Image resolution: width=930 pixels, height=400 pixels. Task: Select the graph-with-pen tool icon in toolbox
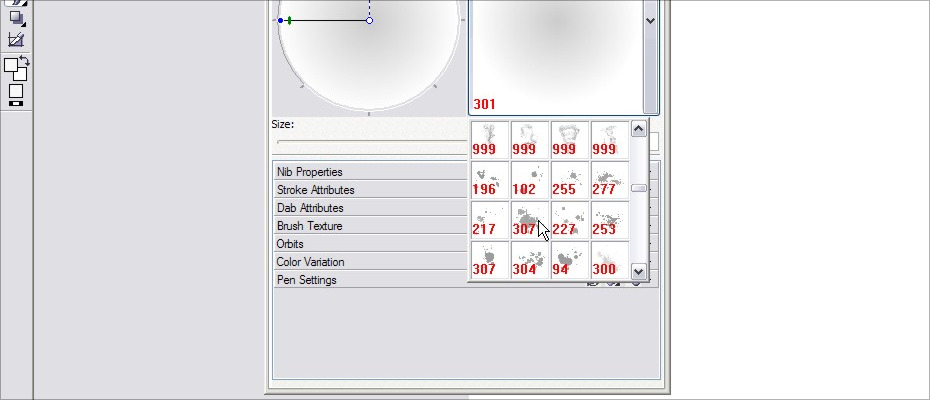[16, 40]
